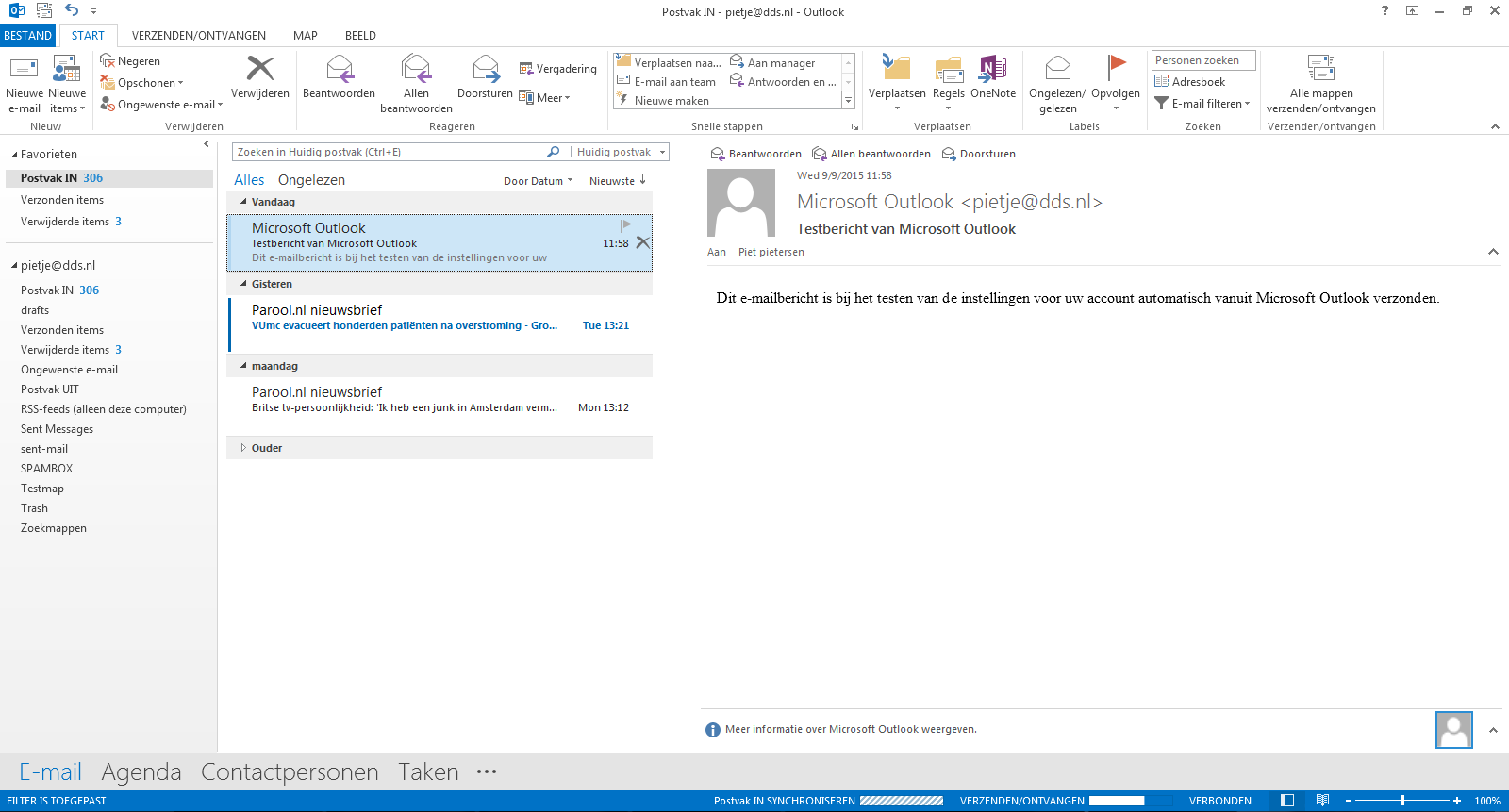Click Doorsturen in reading pane
Viewport: 1509px width, 812px height.
(x=979, y=154)
